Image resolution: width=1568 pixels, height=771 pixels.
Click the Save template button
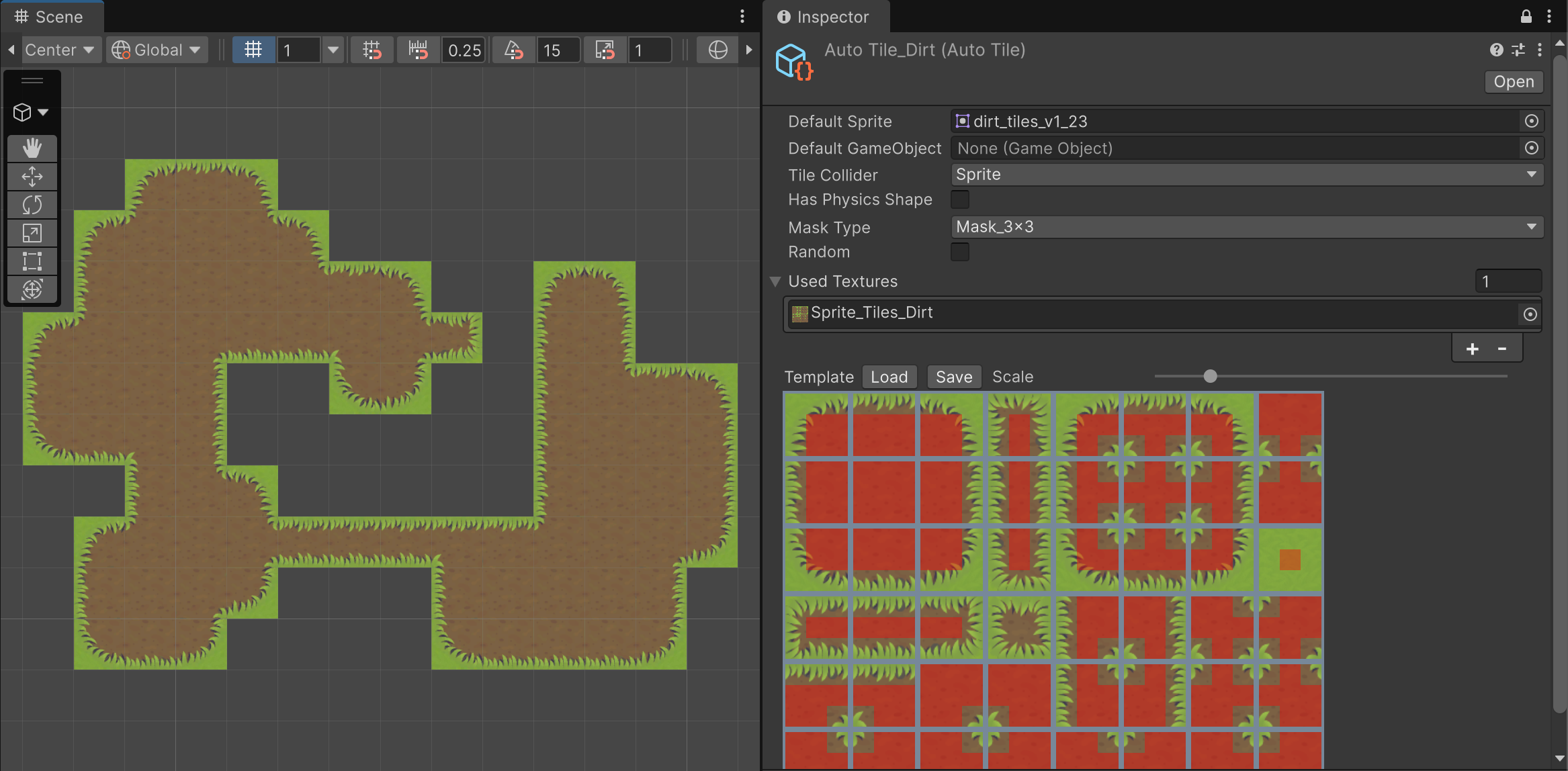[953, 377]
